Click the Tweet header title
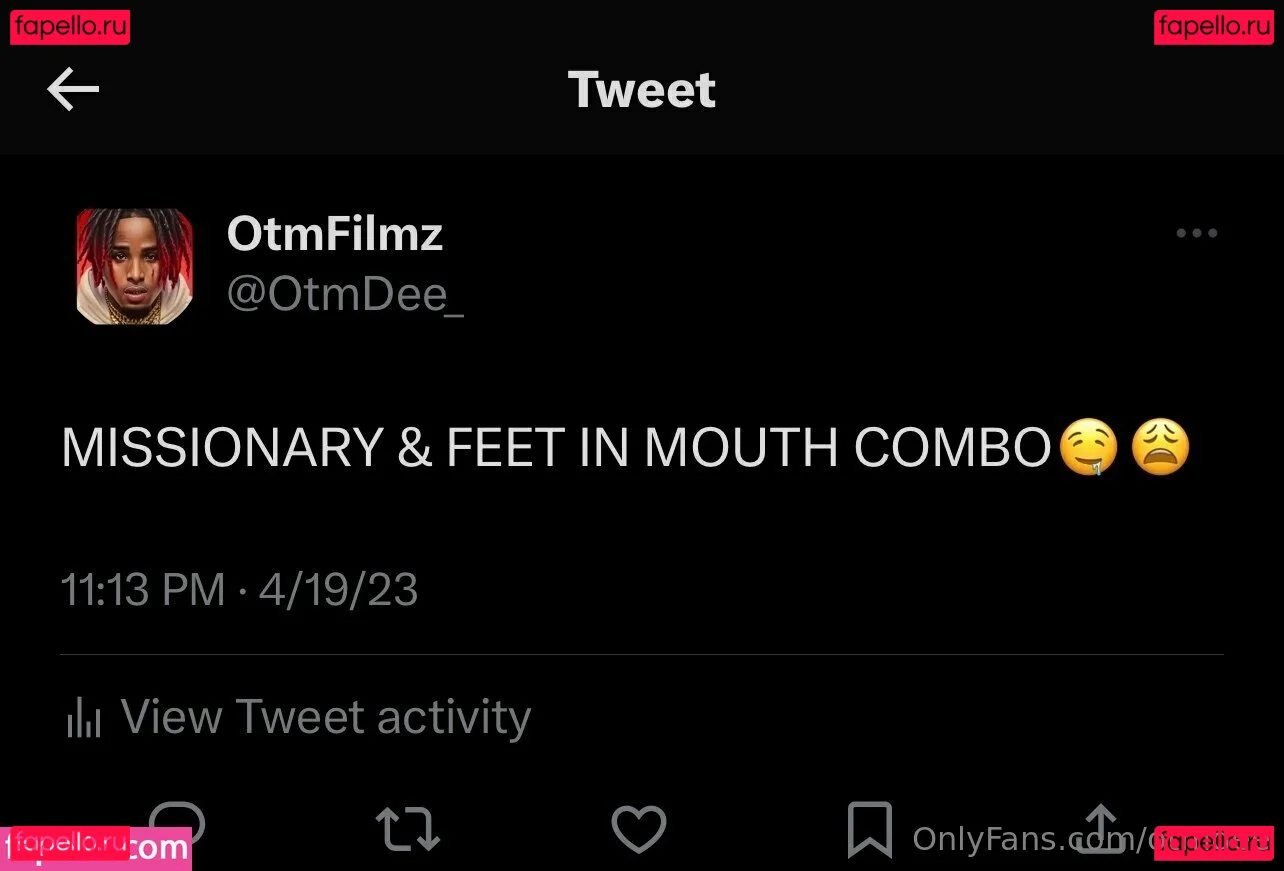1284x871 pixels. pyautogui.click(x=641, y=89)
